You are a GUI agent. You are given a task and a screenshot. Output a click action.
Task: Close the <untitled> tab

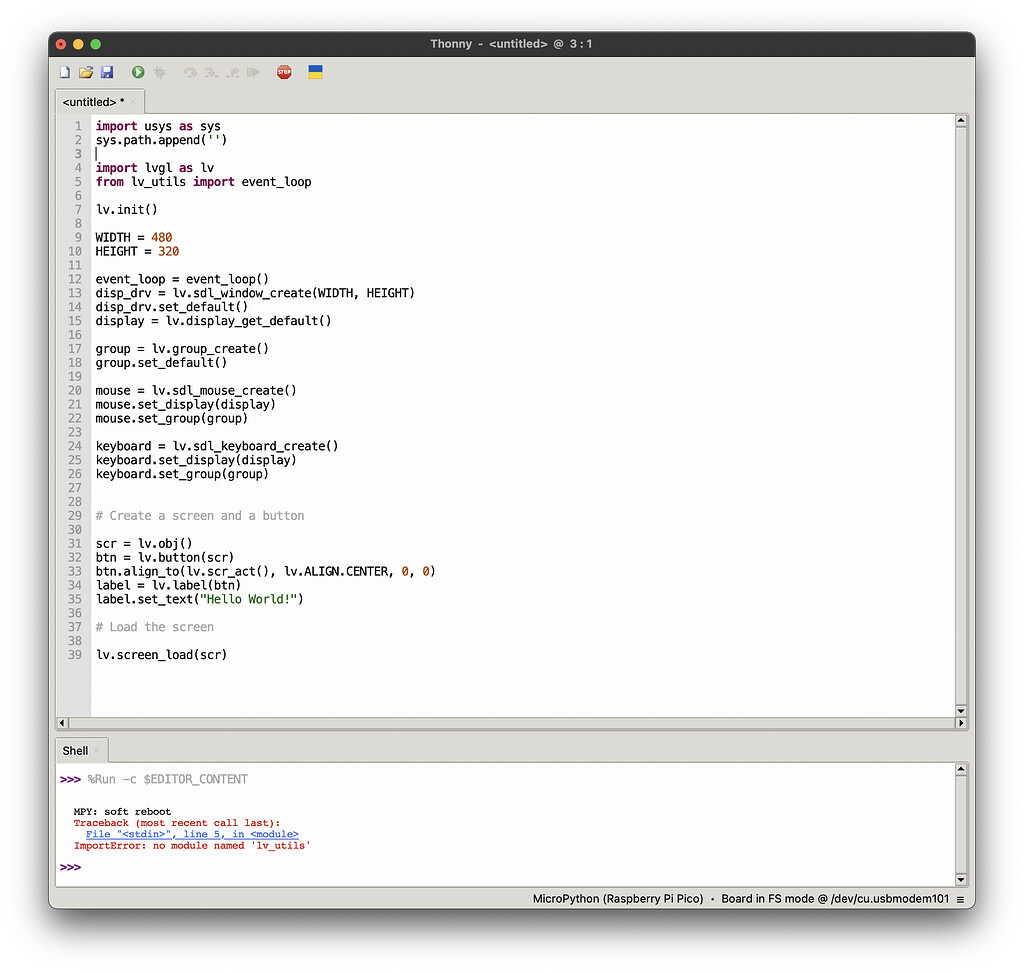coord(131,101)
